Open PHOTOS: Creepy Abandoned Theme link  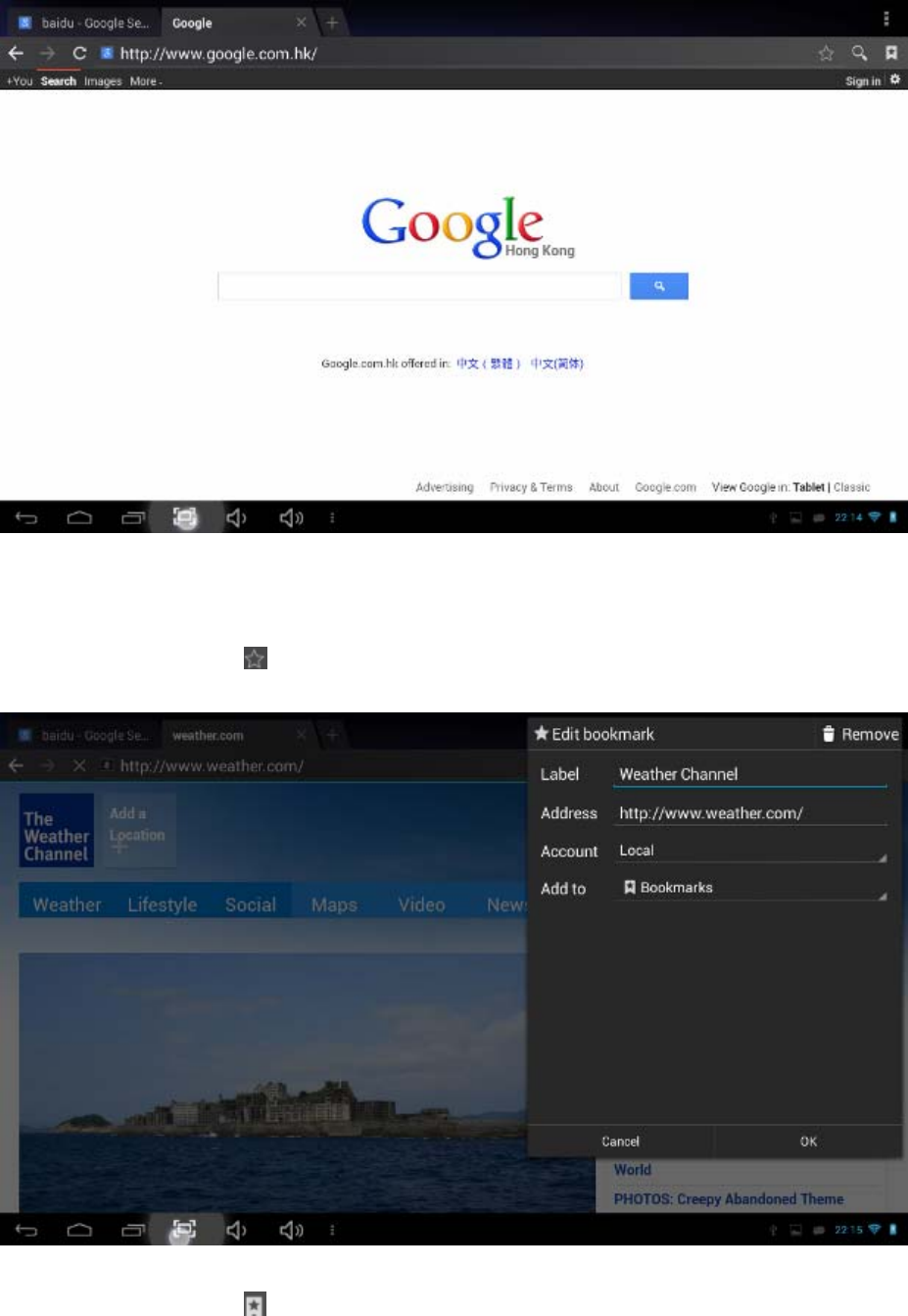729,1199
